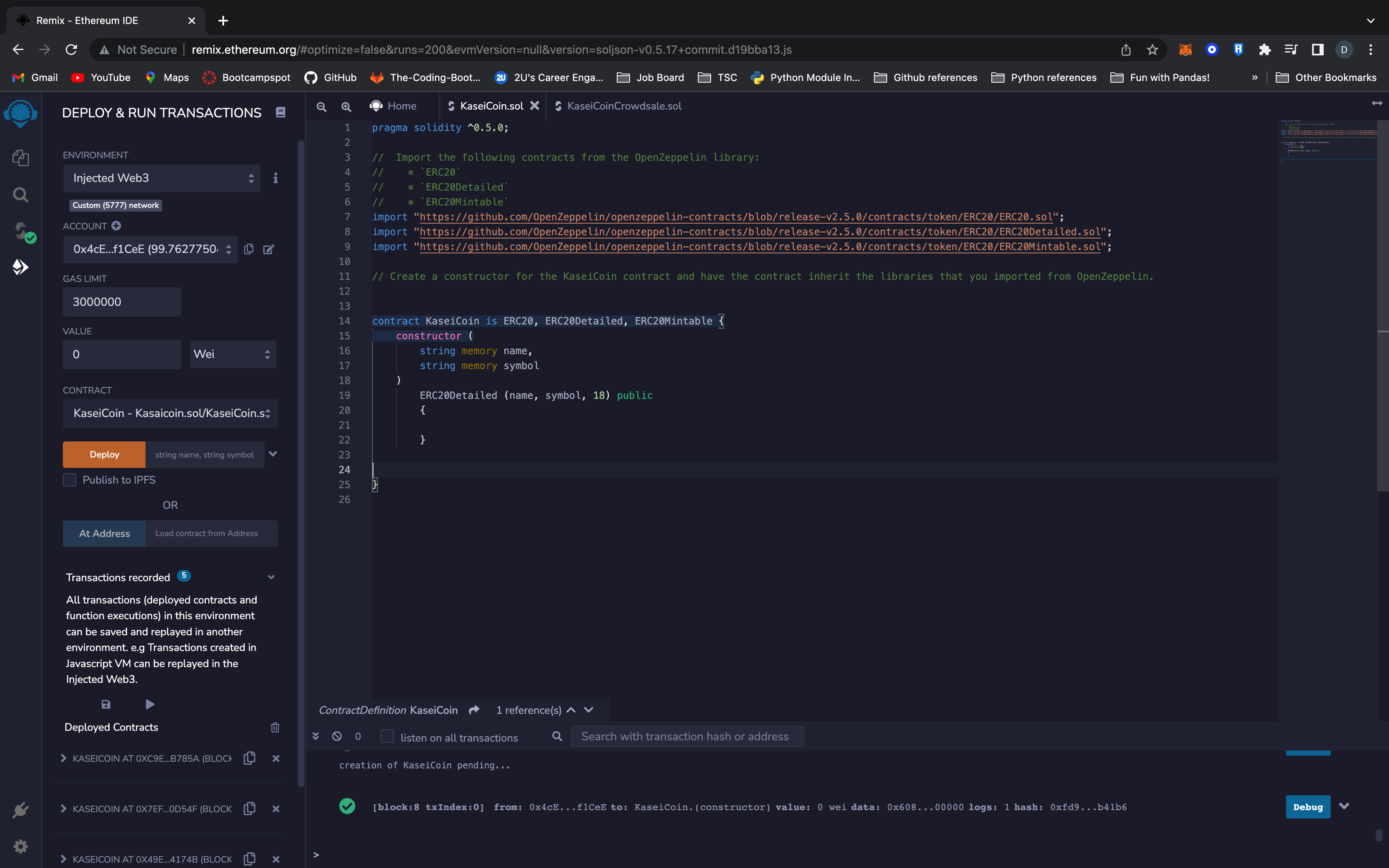Expand the transaction log details chevron
This screenshot has height=868, width=1389.
[x=1344, y=806]
